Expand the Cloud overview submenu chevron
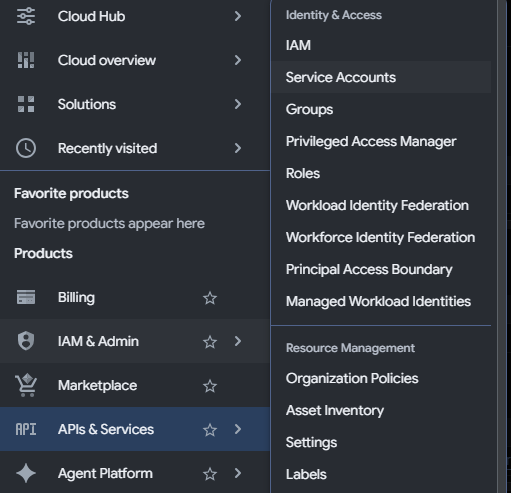The width and height of the screenshot is (511, 493). coord(238,60)
